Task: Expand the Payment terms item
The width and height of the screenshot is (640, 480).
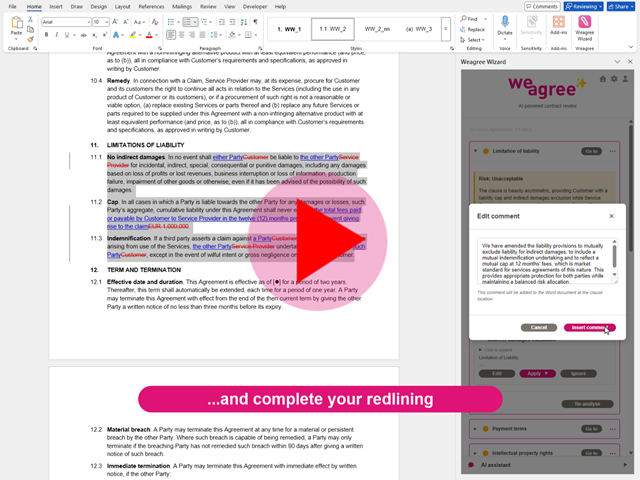Action: pyautogui.click(x=475, y=429)
